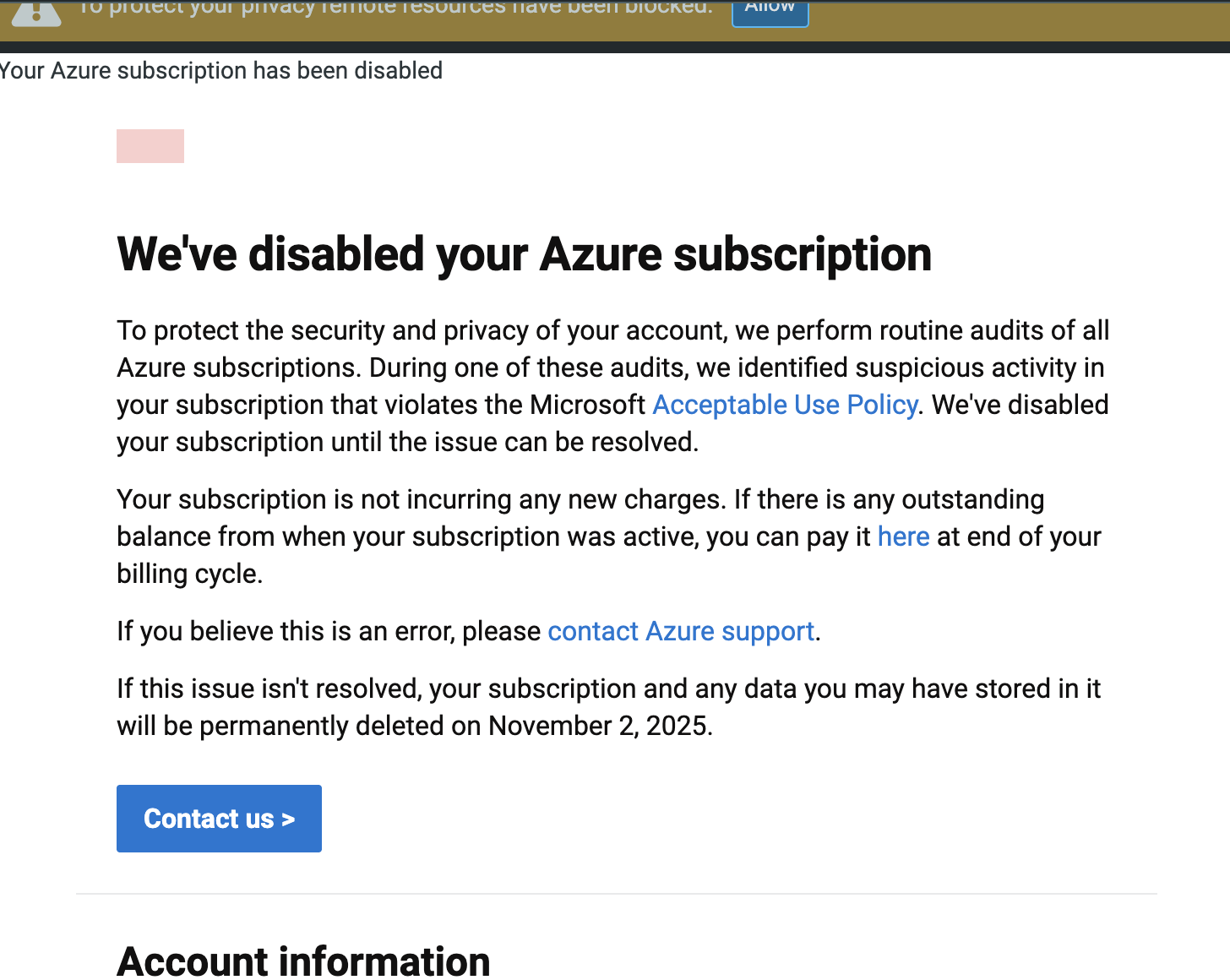1230x980 pixels.
Task: Open the contact Azure support link
Action: coord(681,631)
